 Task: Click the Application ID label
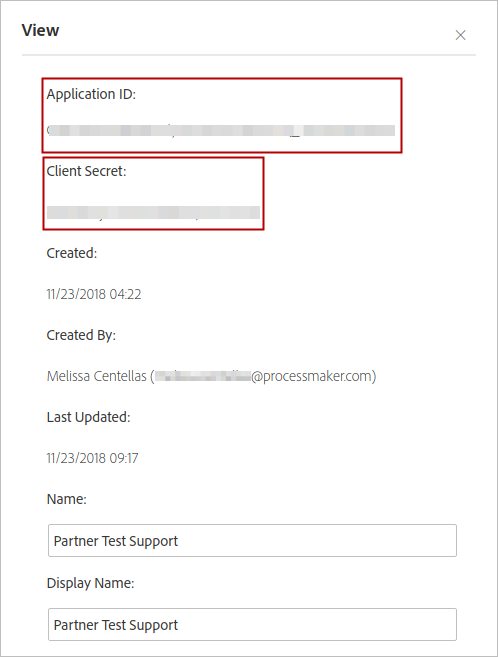coord(91,94)
